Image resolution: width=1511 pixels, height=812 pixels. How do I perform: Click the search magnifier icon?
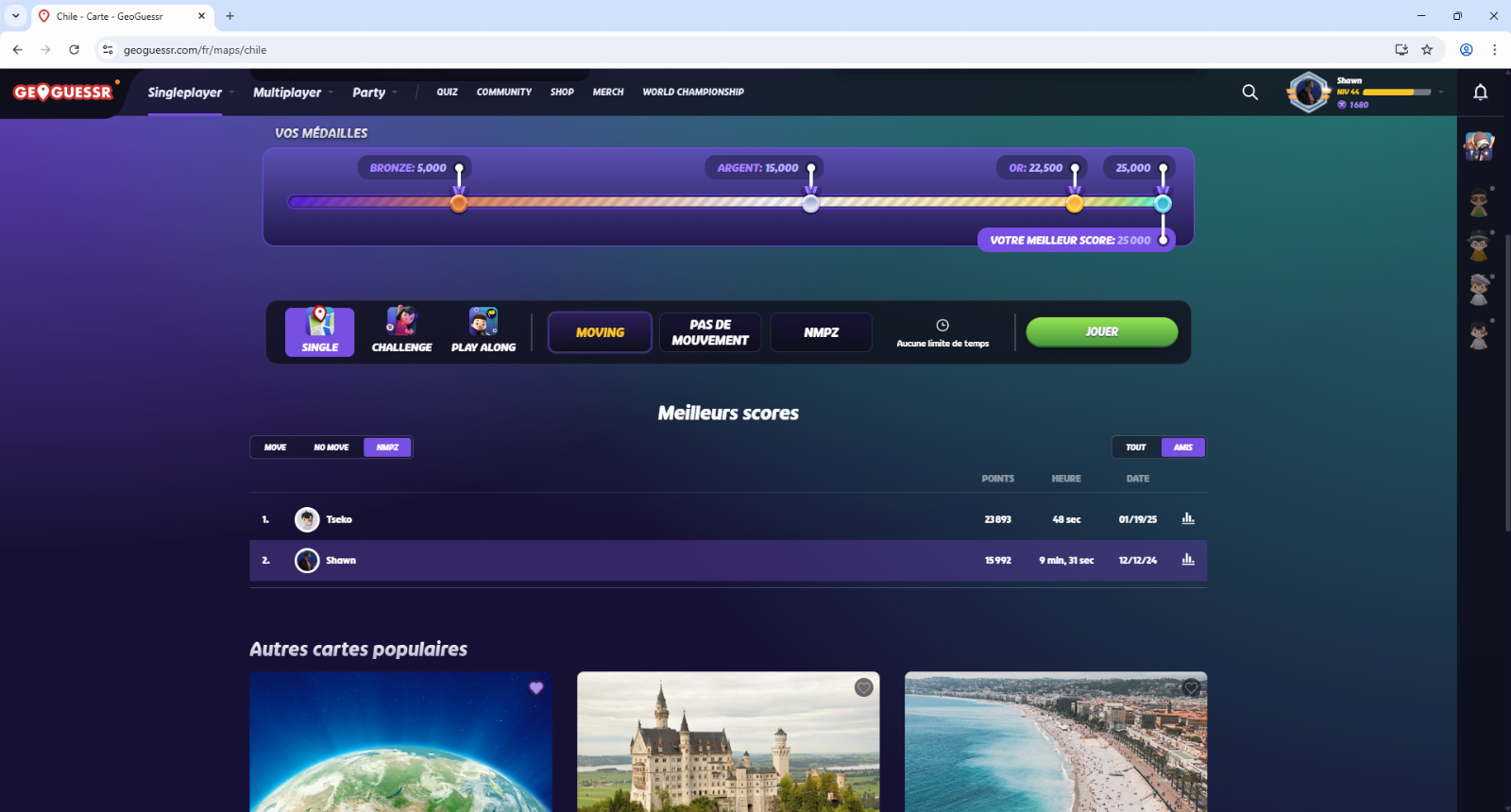tap(1249, 93)
